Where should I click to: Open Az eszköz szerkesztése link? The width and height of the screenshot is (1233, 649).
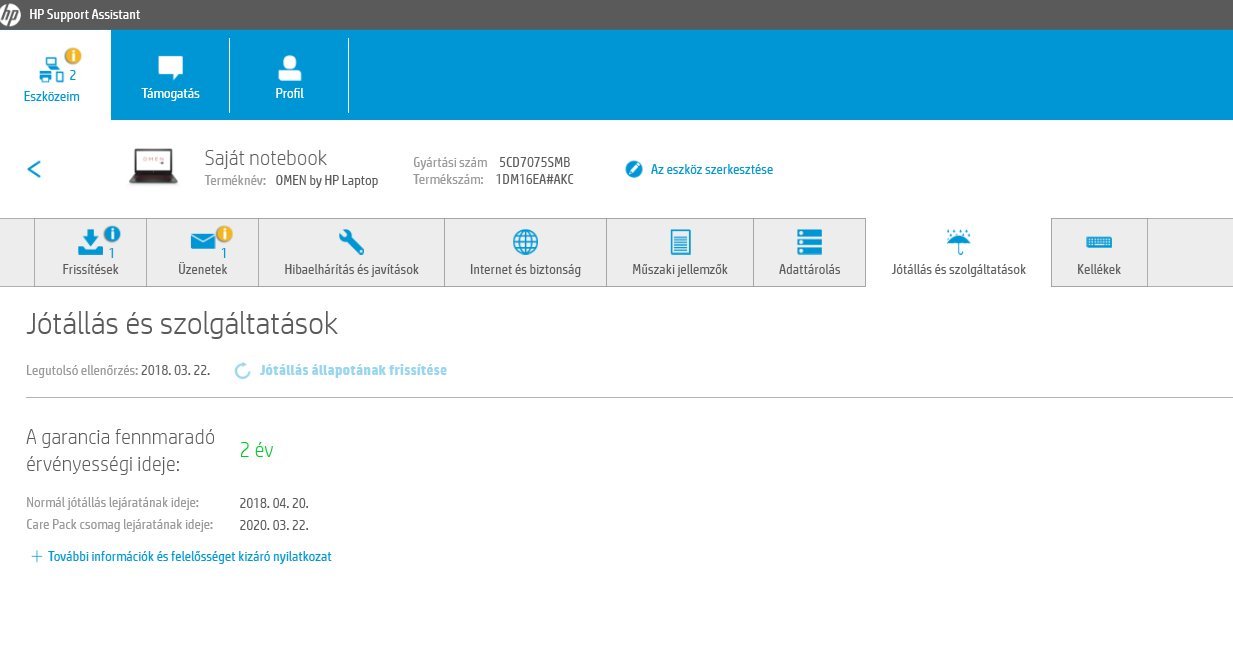(x=711, y=169)
